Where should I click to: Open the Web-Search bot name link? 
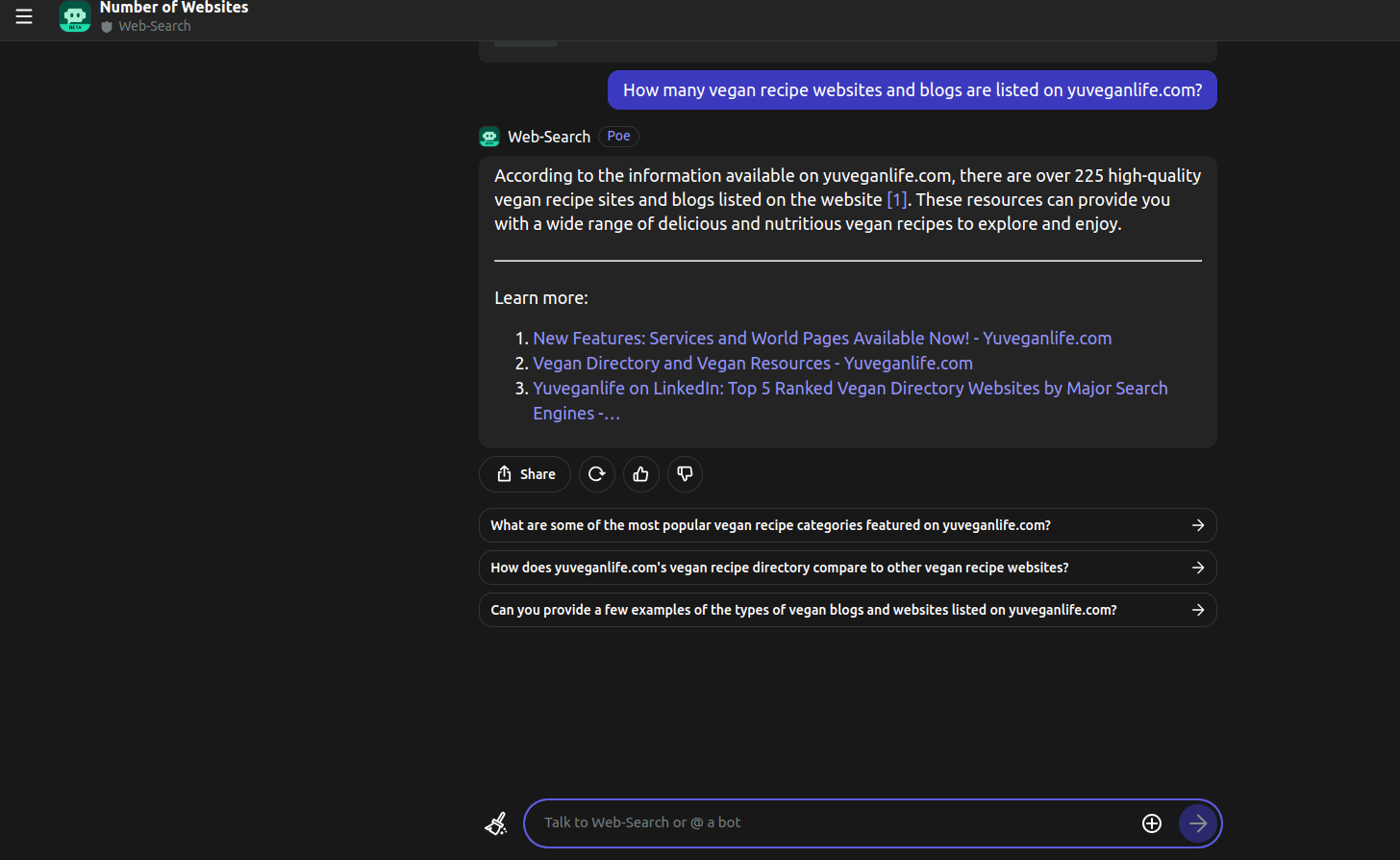(549, 137)
